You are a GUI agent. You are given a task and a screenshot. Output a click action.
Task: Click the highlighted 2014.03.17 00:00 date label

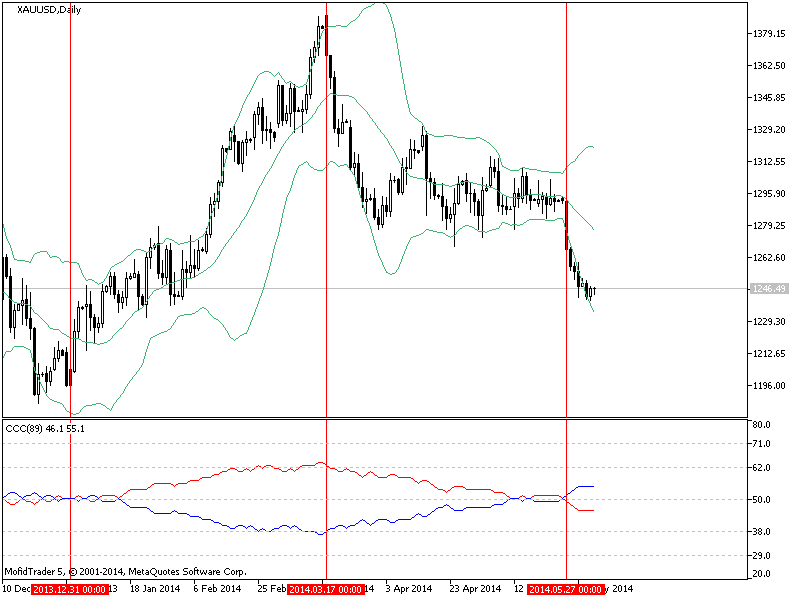(x=327, y=589)
